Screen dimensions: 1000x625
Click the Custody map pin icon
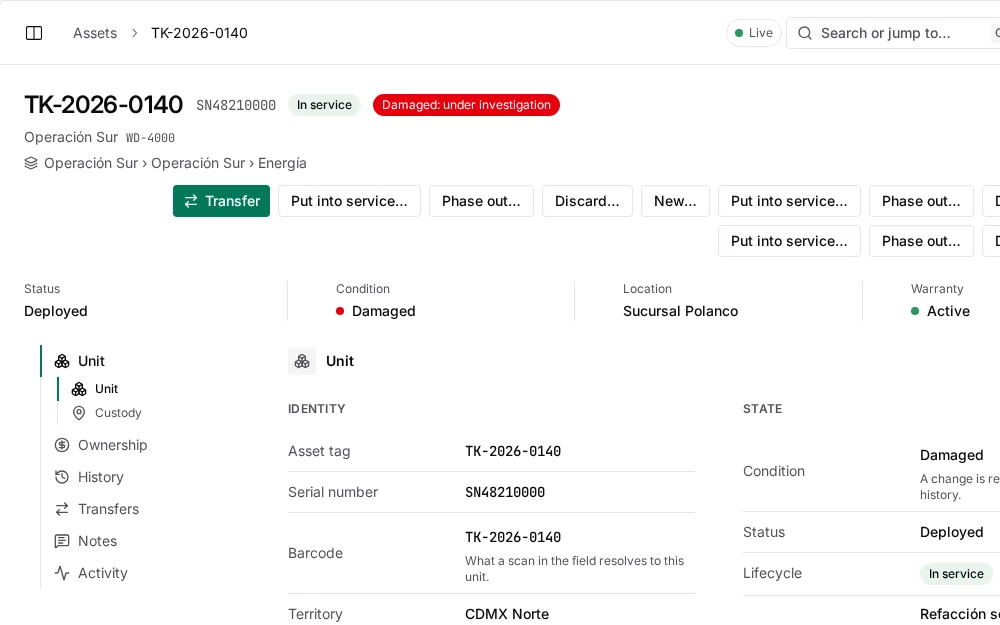click(78, 413)
